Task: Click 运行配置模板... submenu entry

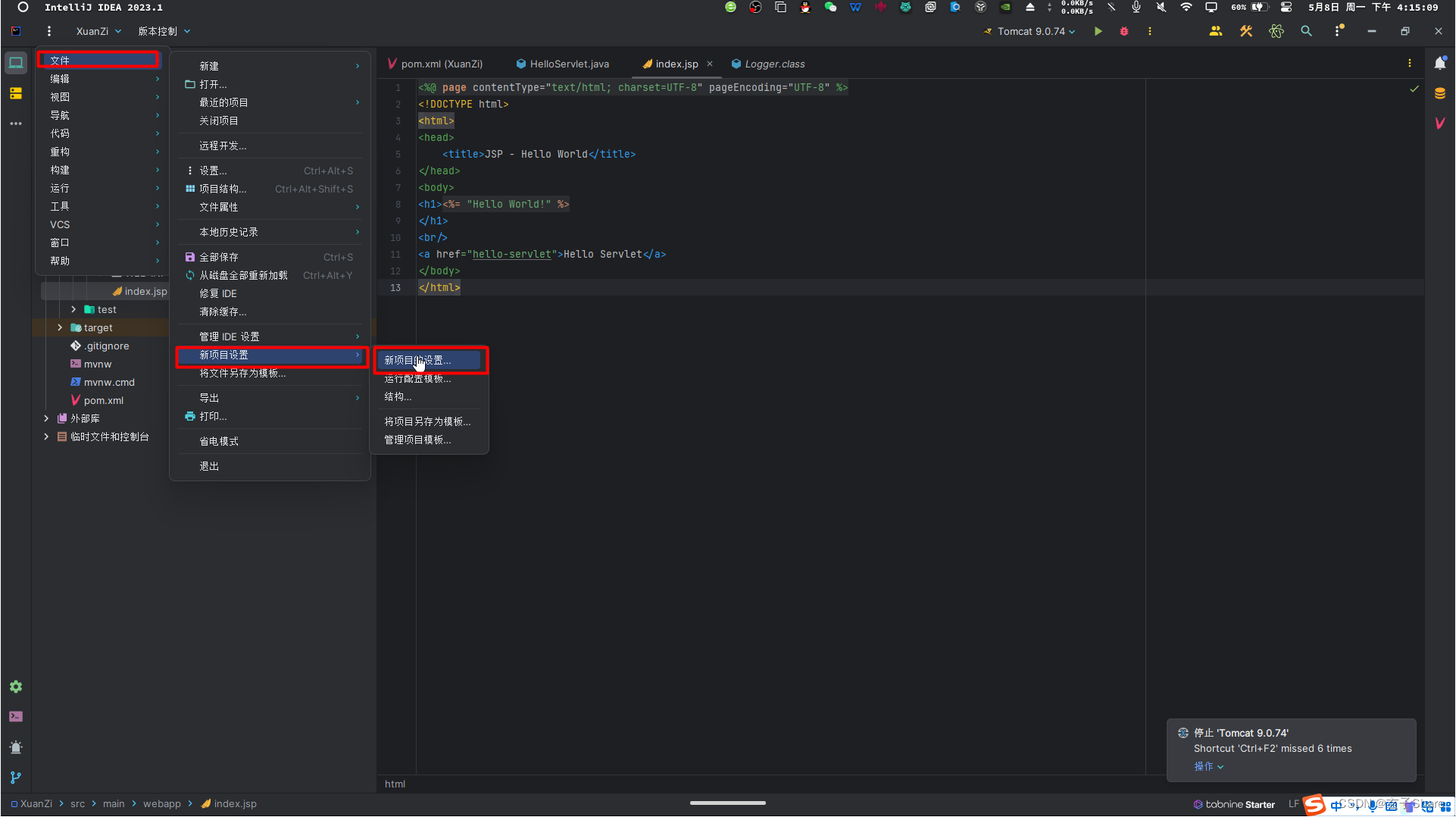Action: coord(430,378)
